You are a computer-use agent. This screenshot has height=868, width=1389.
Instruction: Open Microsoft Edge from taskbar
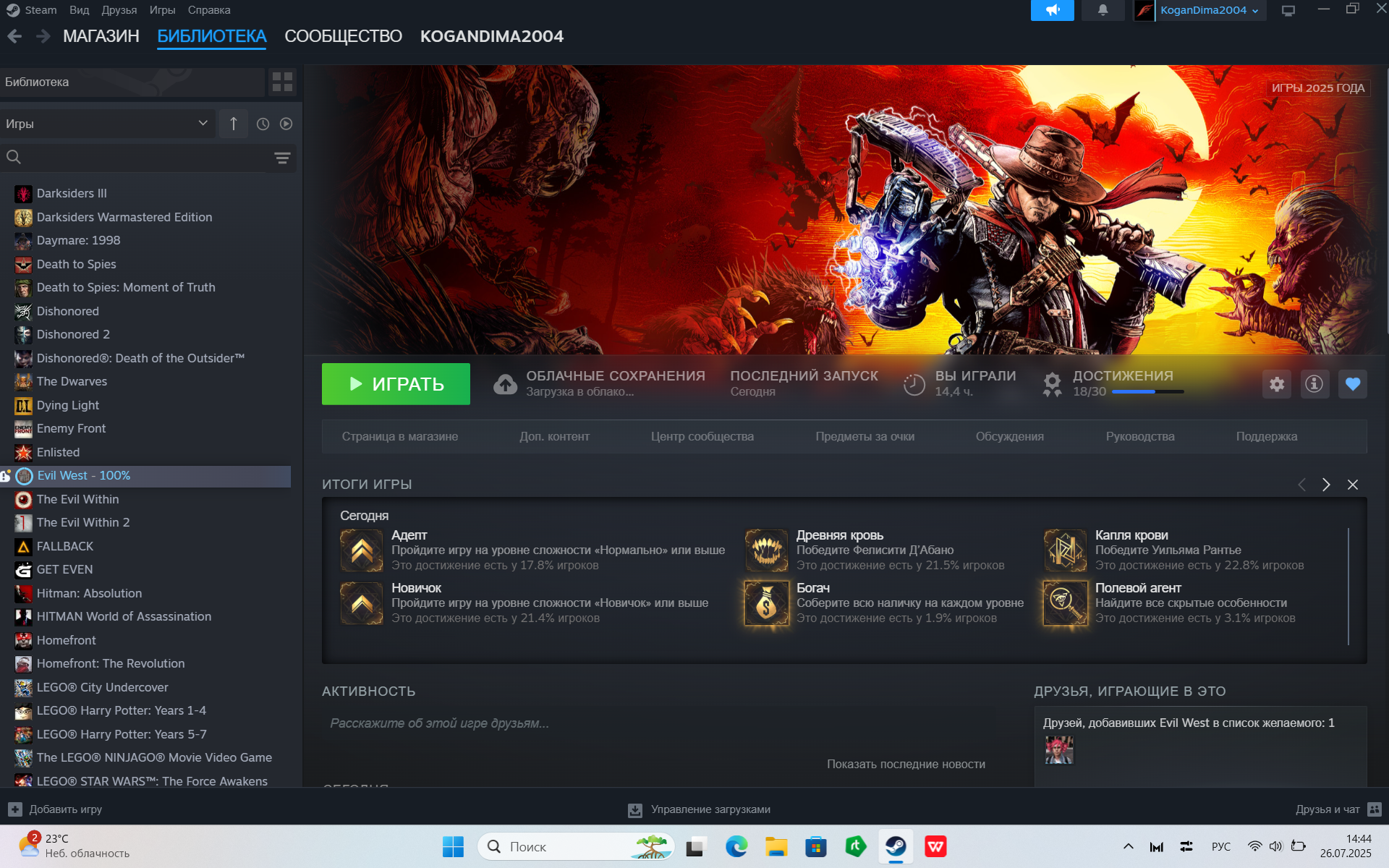736,846
